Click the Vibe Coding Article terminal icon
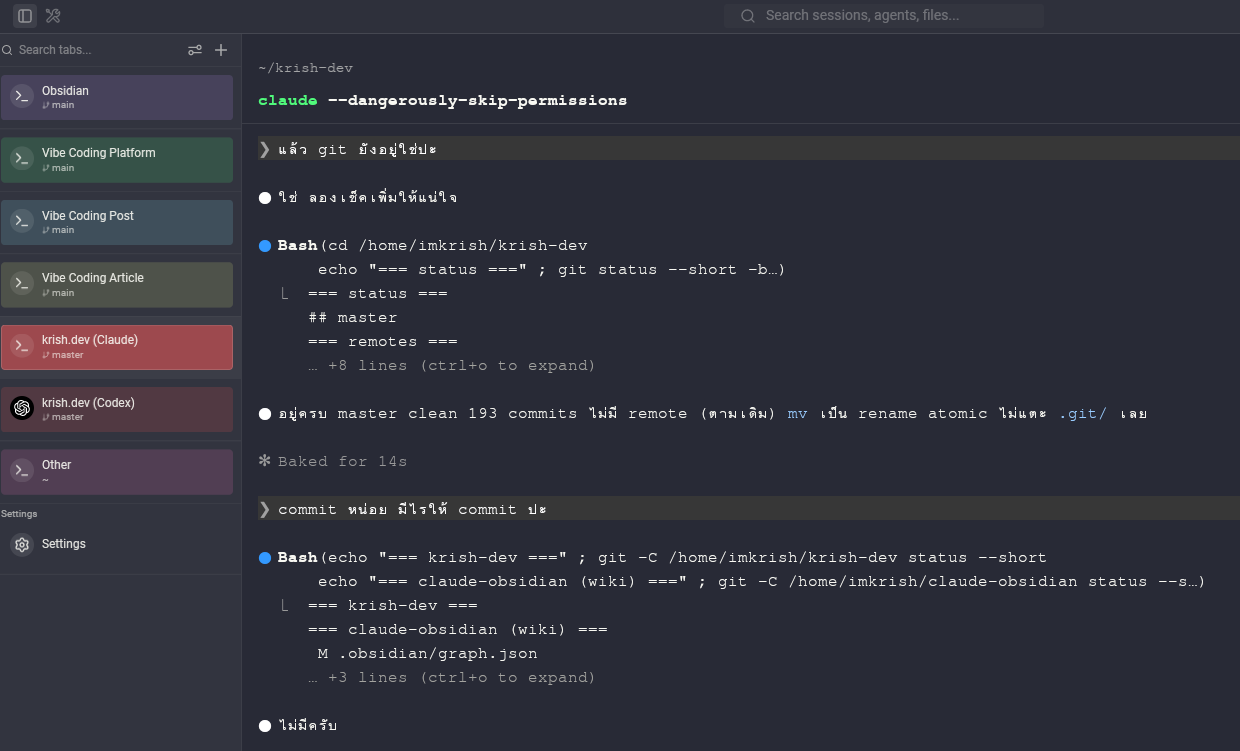Image resolution: width=1240 pixels, height=751 pixels. [x=22, y=284]
